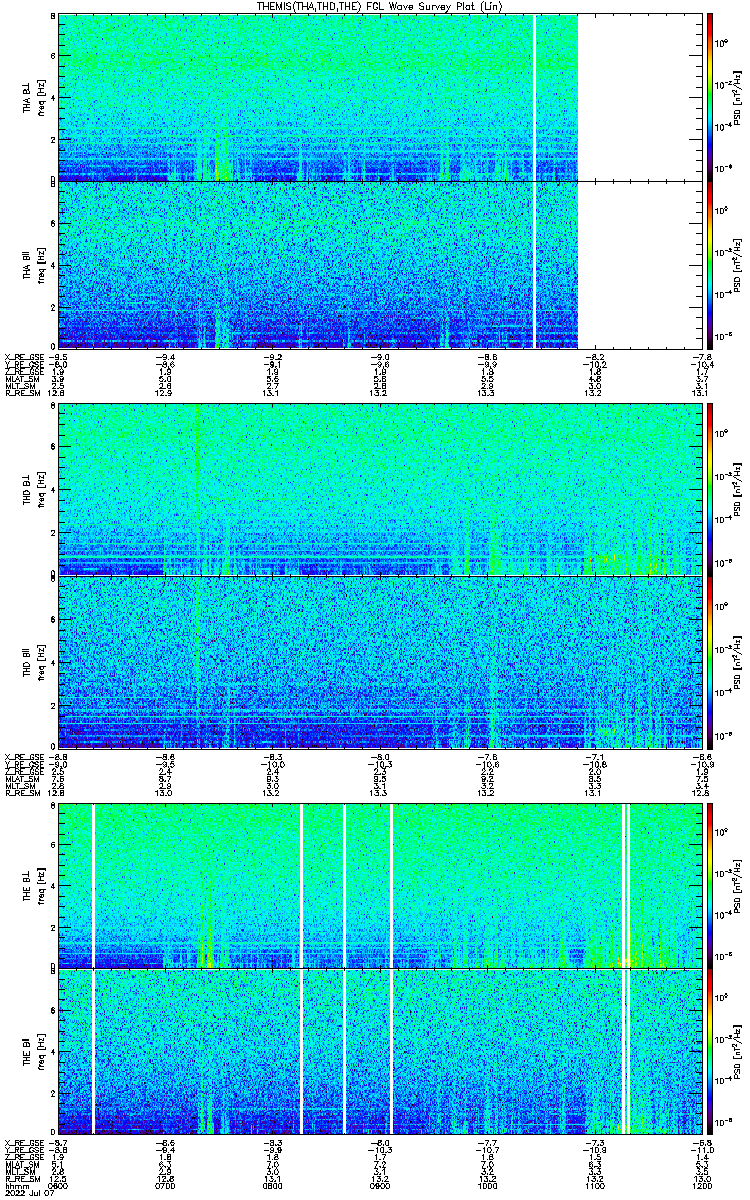Click the 0700 time tick label
Screen dimensions: 750x1200
[x=165, y=1187]
